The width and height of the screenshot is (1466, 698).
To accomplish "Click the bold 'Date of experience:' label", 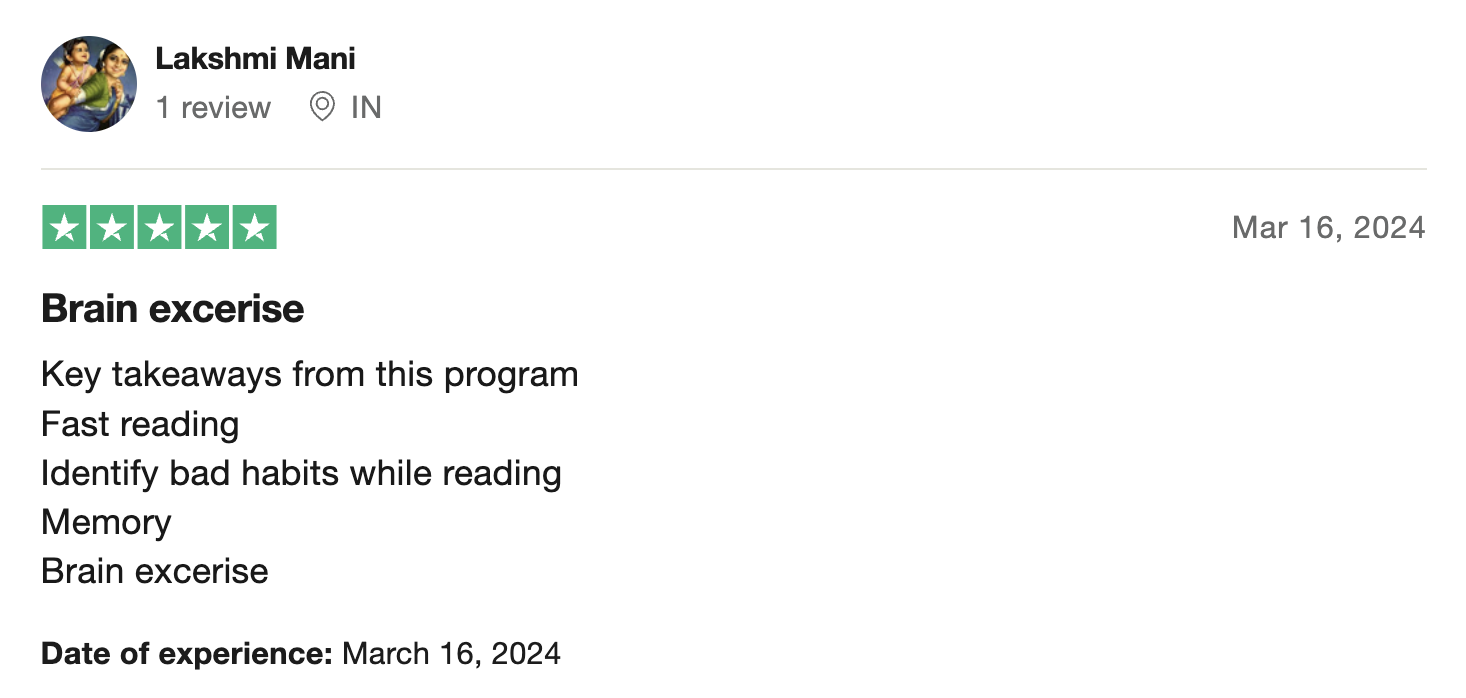I will [187, 654].
